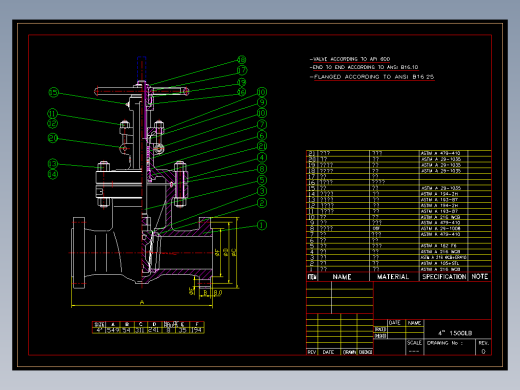
Task: Click the SIZE header in dimension table
Action: coord(99,324)
